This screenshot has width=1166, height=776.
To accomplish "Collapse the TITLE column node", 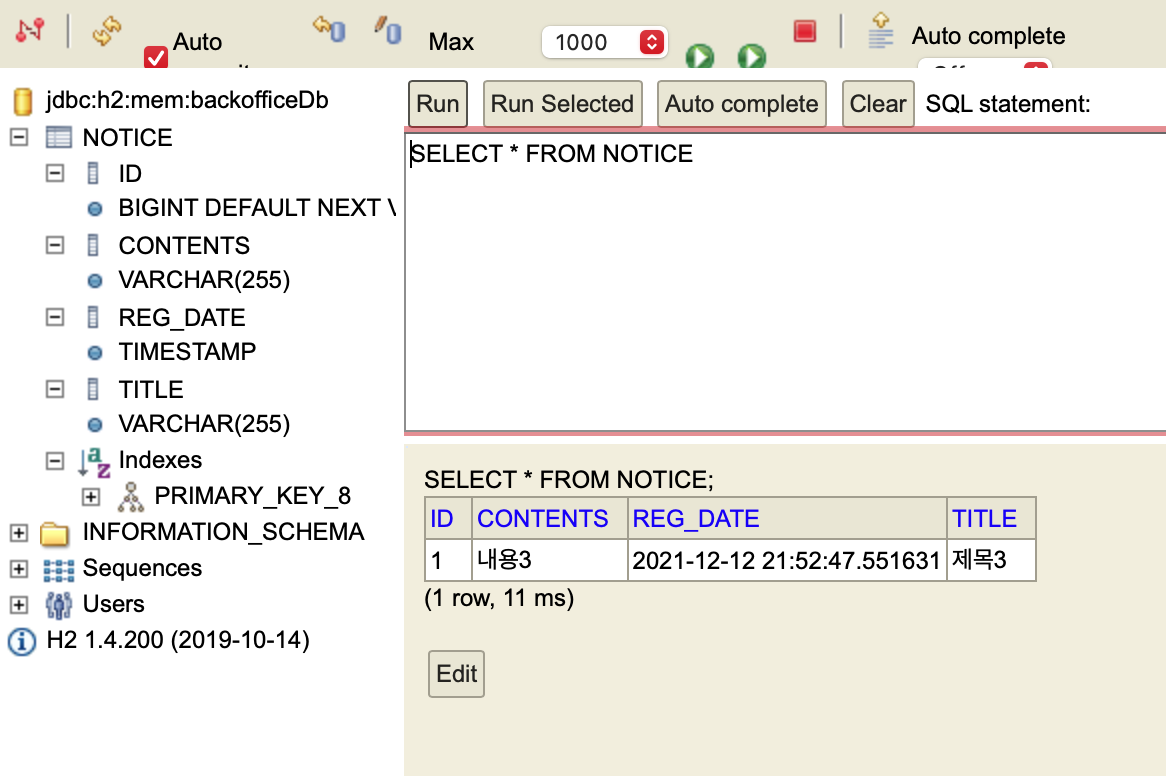I will [x=55, y=389].
